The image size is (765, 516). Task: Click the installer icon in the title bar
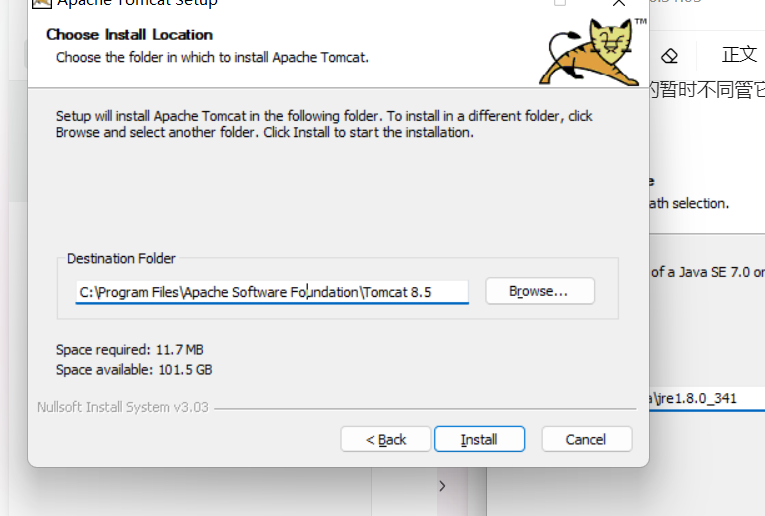pos(41,3)
